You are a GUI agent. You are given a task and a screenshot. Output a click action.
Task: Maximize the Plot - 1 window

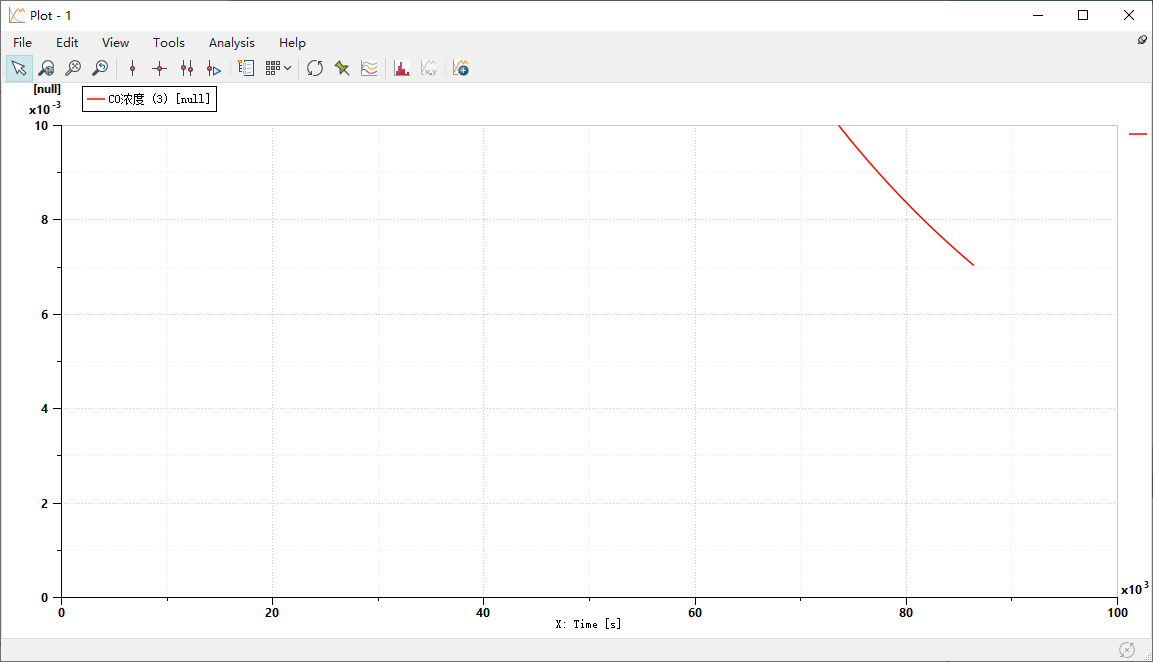tap(1083, 15)
